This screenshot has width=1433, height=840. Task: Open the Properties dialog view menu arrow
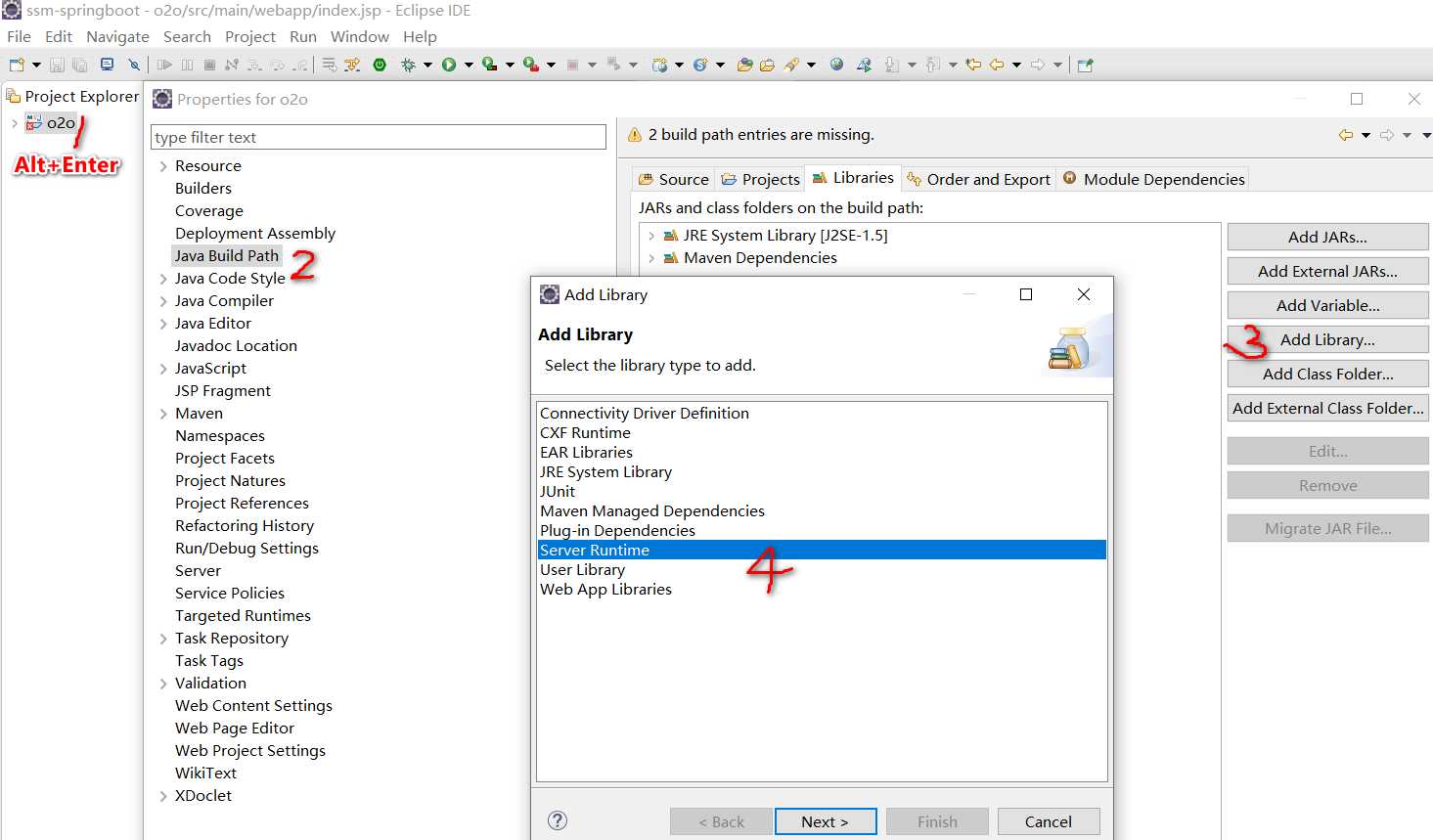pyautogui.click(x=1426, y=135)
